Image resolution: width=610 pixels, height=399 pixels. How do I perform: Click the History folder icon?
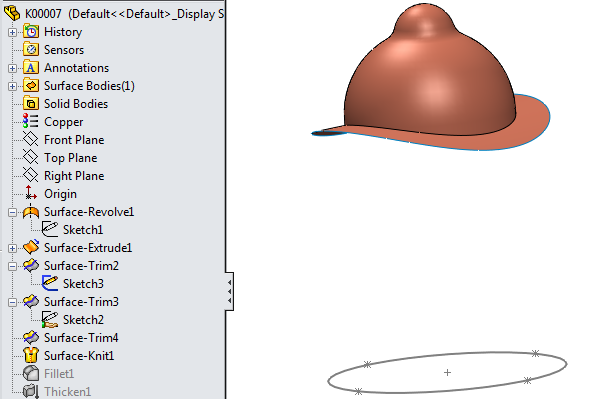click(31, 32)
